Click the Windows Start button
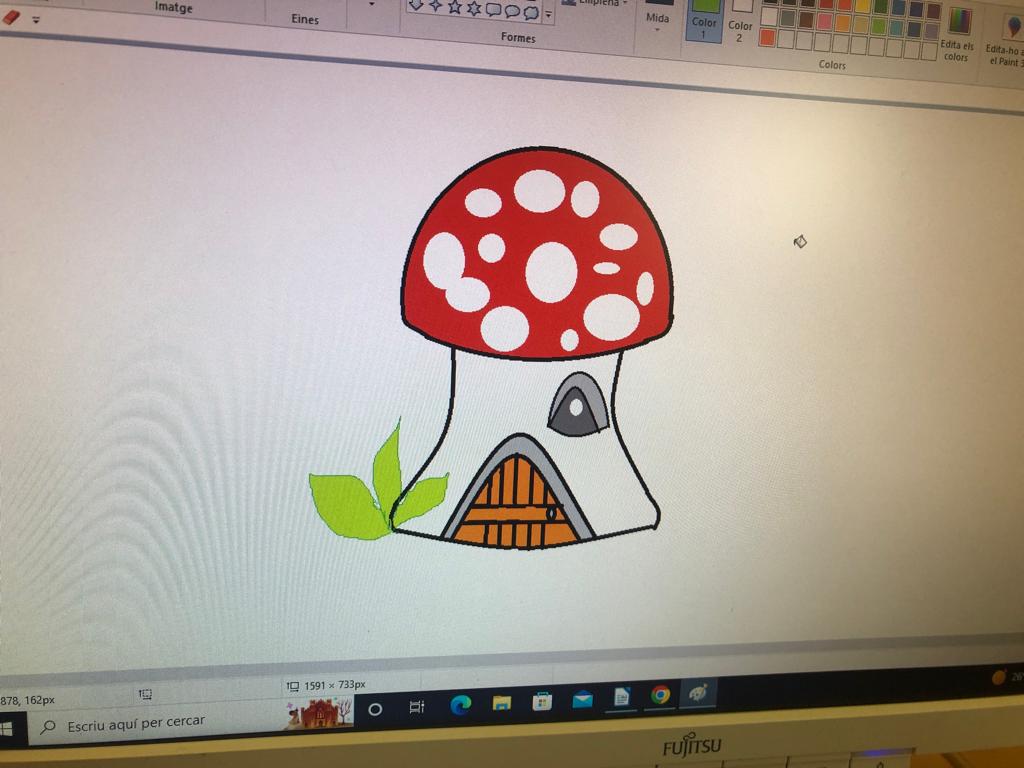The height and width of the screenshot is (768, 1024). click(x=6, y=729)
